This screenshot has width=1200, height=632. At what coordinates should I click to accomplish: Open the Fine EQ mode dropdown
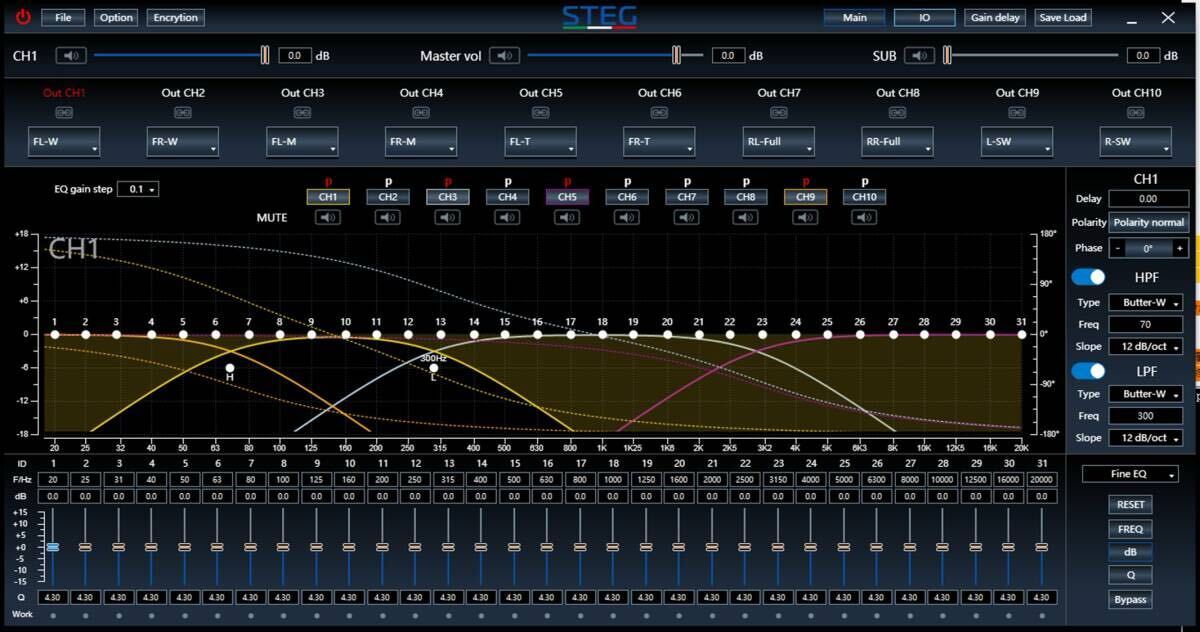point(1130,474)
